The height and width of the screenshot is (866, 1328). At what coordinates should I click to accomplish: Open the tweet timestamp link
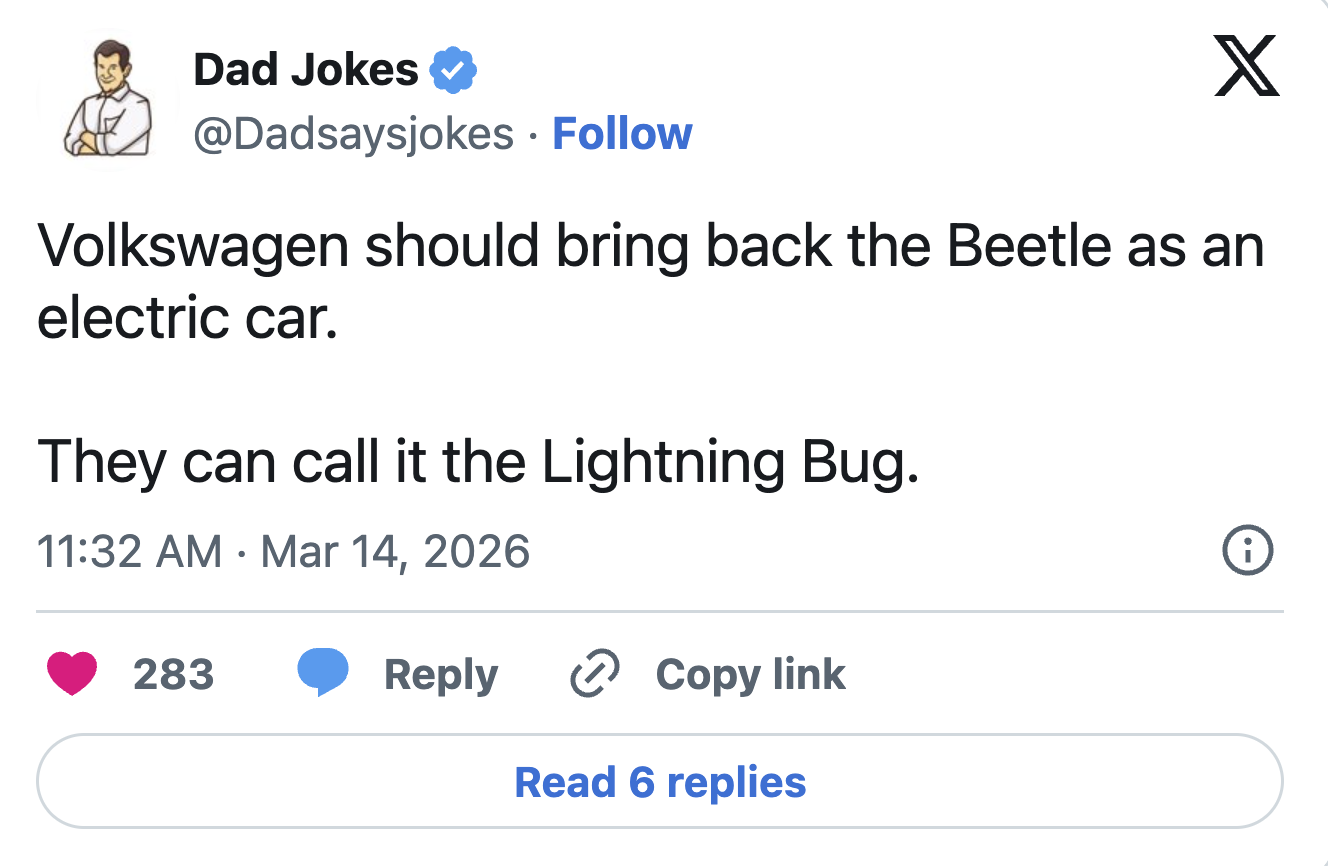(284, 550)
